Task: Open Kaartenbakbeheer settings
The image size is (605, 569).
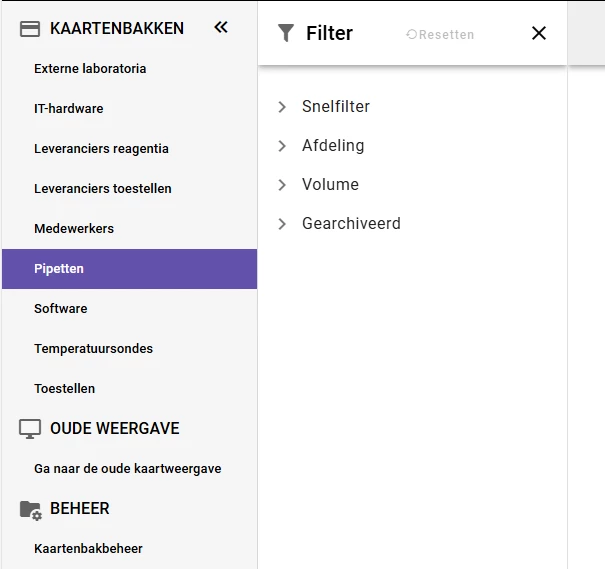Action: [88, 549]
